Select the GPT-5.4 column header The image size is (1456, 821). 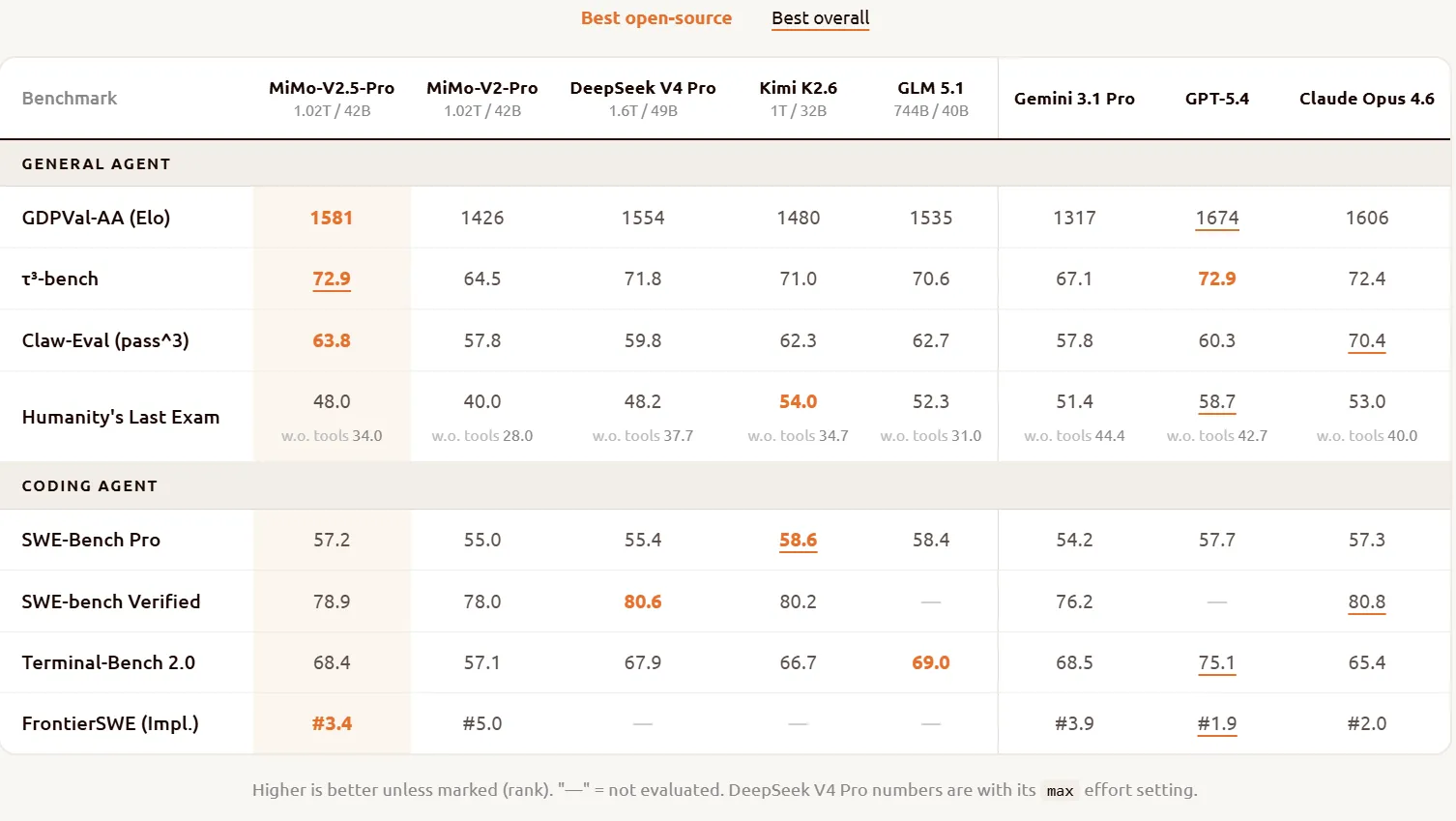(x=1216, y=99)
